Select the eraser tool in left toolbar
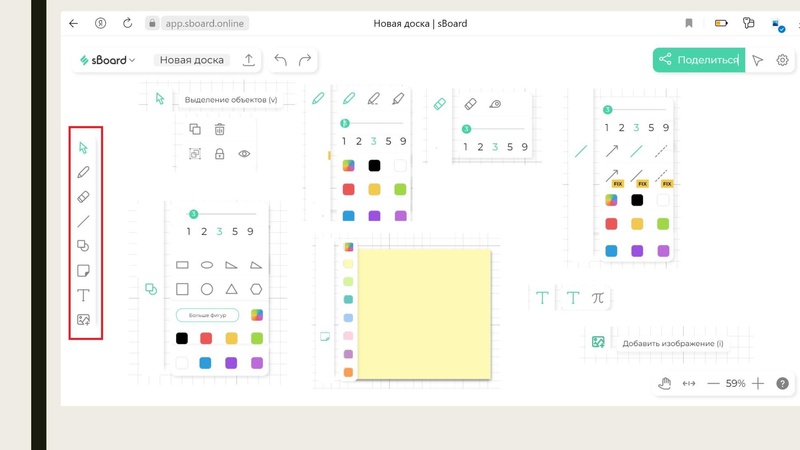The image size is (800, 450). tap(84, 197)
